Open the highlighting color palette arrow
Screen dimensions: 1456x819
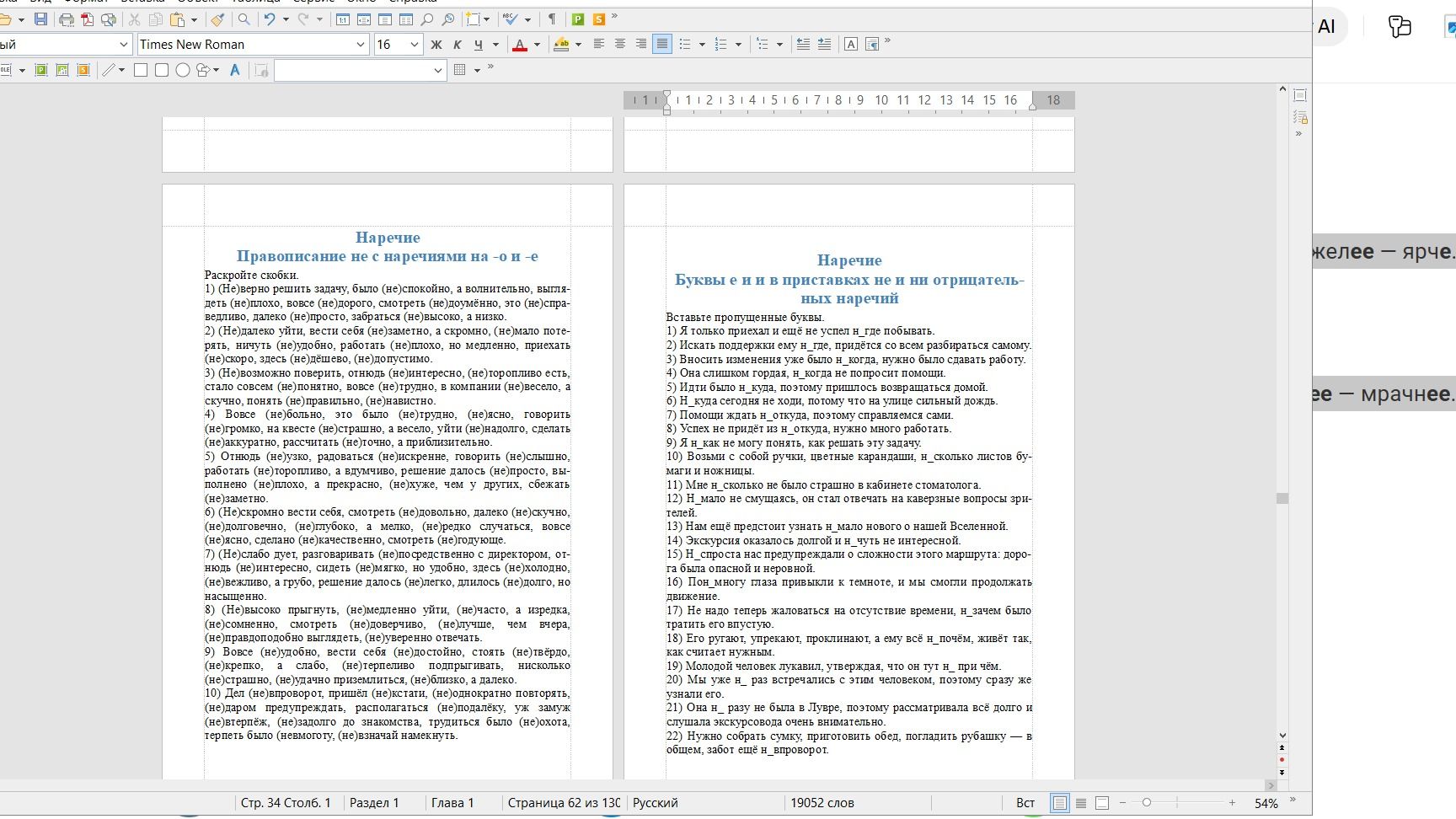click(578, 45)
